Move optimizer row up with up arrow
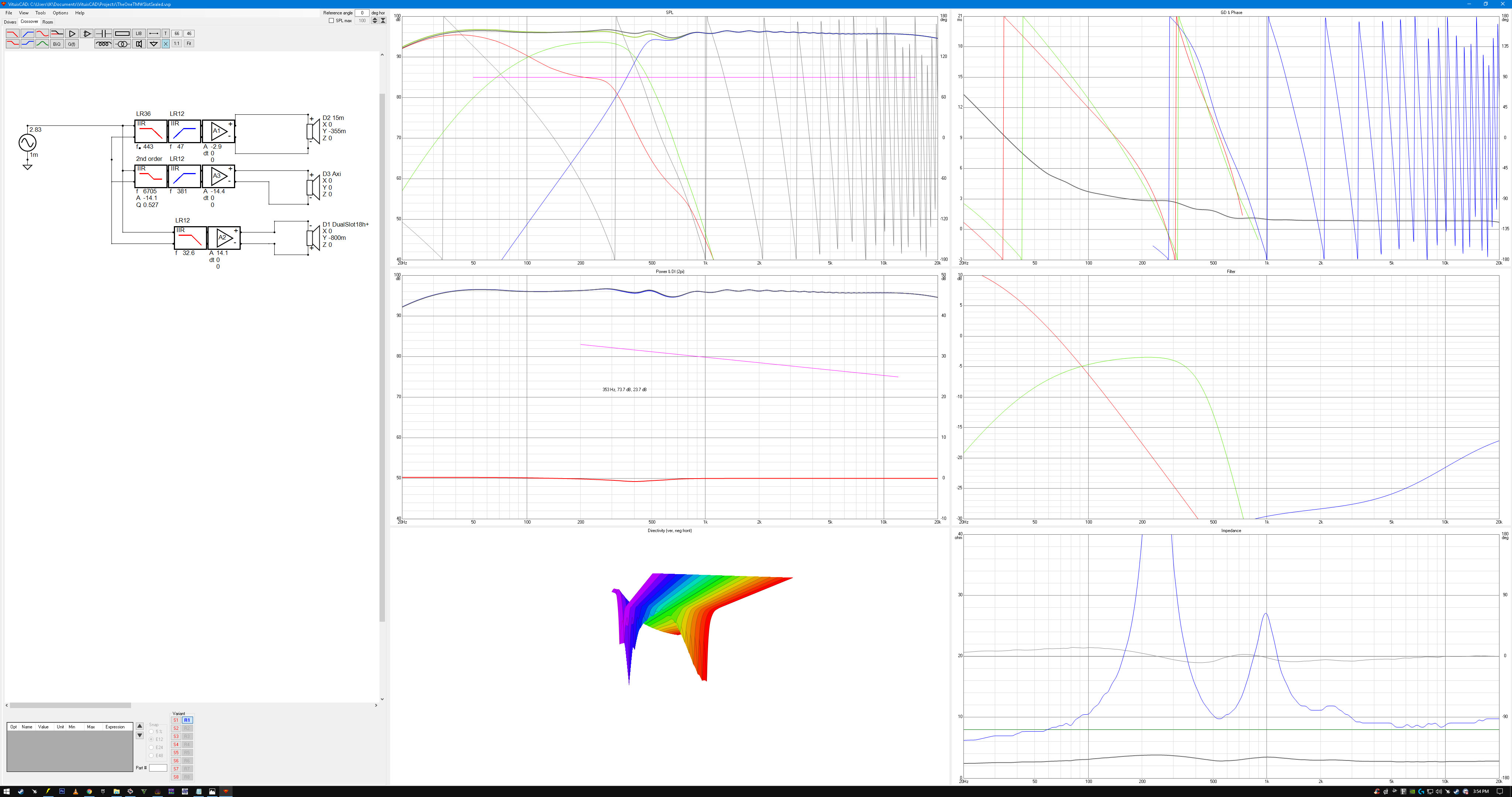This screenshot has height=797, width=1512. tap(140, 726)
